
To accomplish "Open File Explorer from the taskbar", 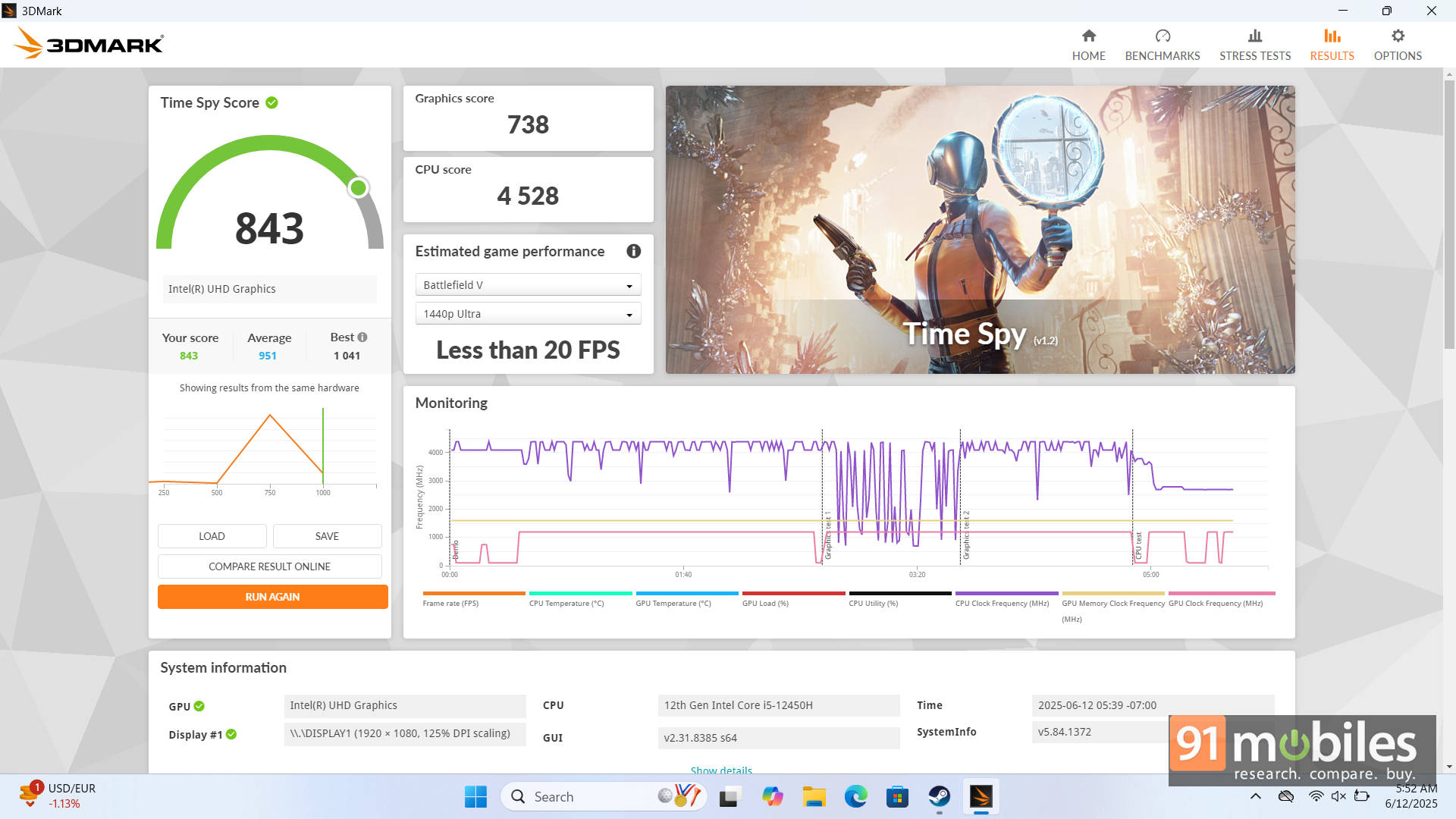I will click(x=814, y=796).
